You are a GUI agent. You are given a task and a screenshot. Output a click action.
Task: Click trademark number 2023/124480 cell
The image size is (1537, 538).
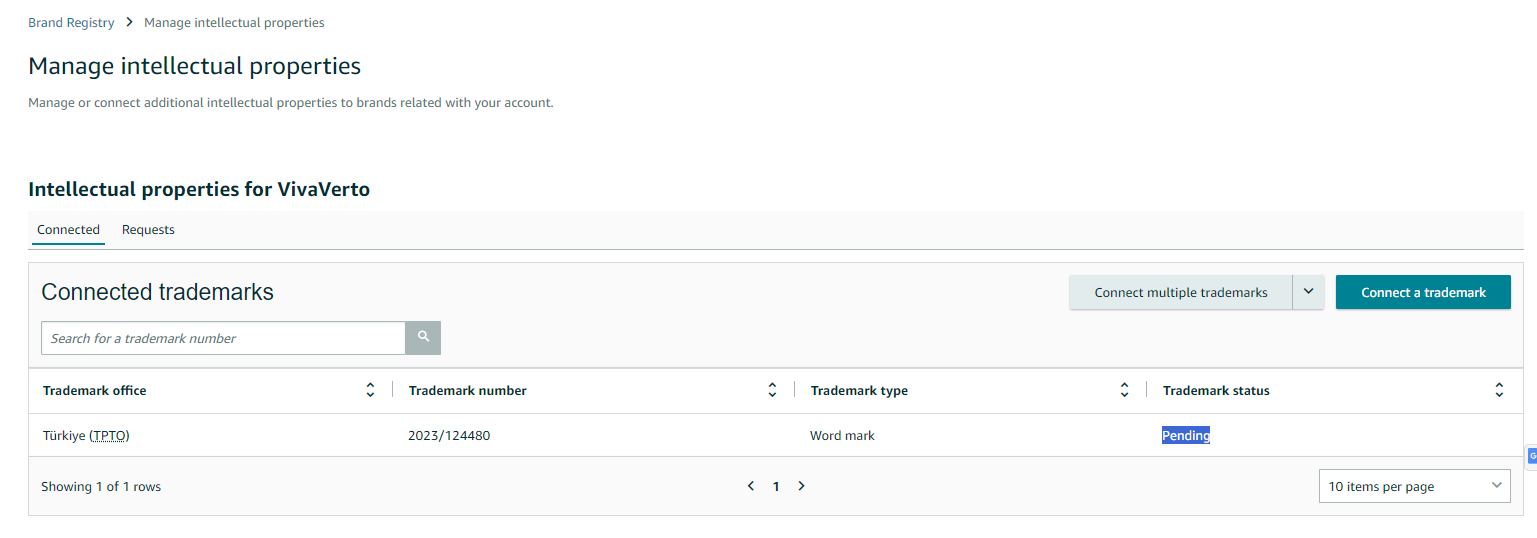[x=449, y=436]
